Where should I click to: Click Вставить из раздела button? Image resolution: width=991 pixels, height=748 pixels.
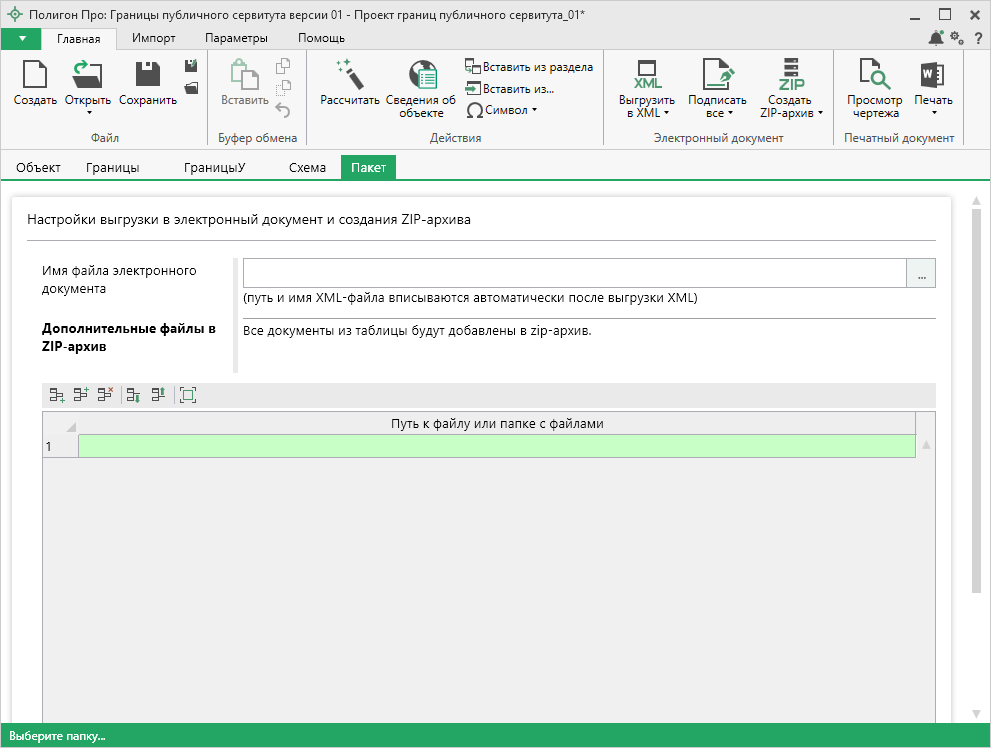click(x=529, y=67)
